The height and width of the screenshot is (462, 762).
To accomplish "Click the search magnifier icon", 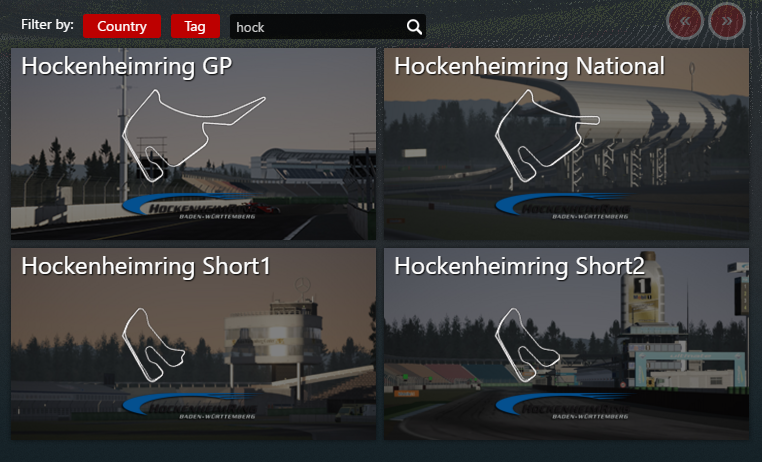I will pyautogui.click(x=414, y=27).
